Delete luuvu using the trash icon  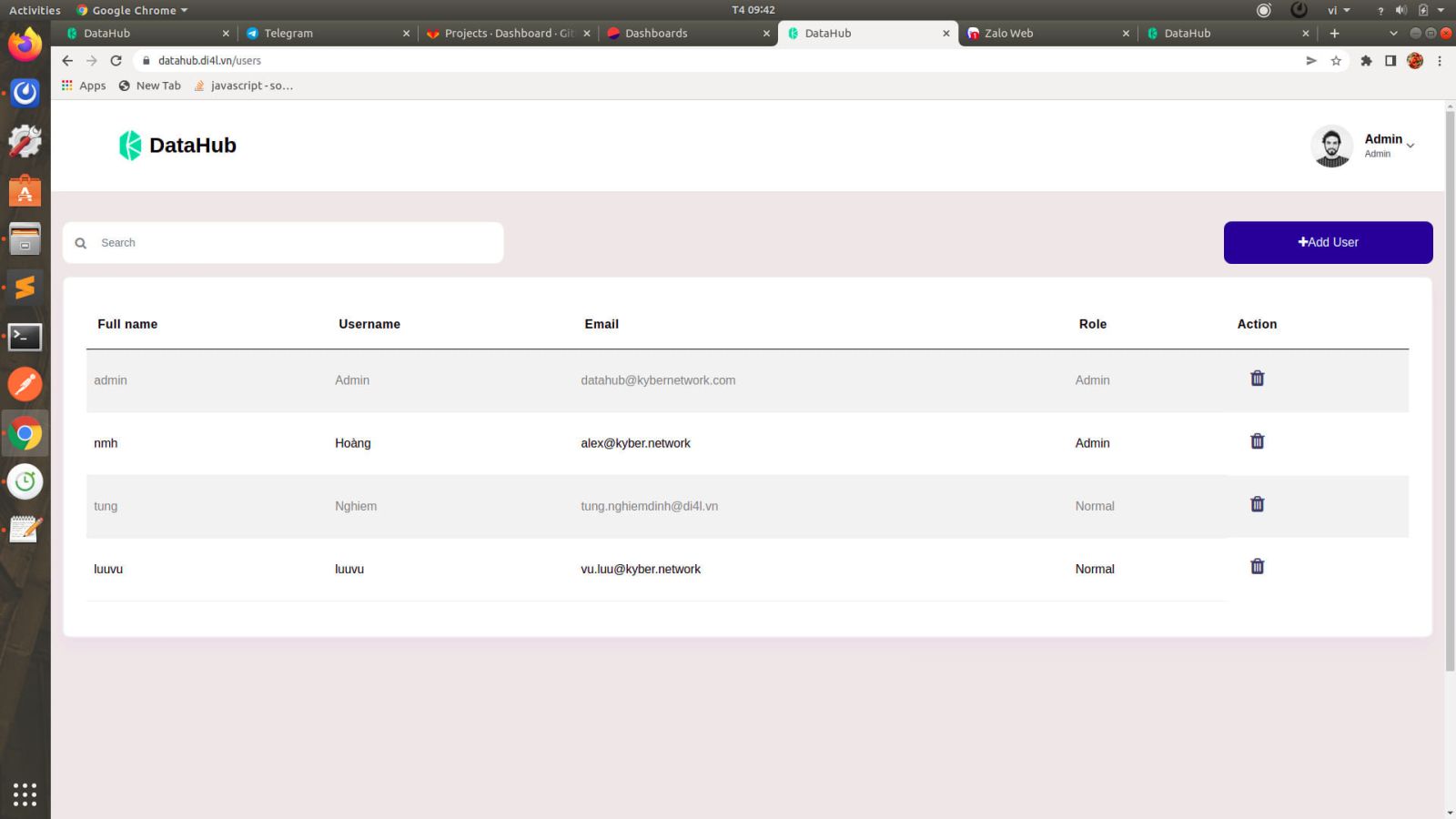[x=1257, y=567]
